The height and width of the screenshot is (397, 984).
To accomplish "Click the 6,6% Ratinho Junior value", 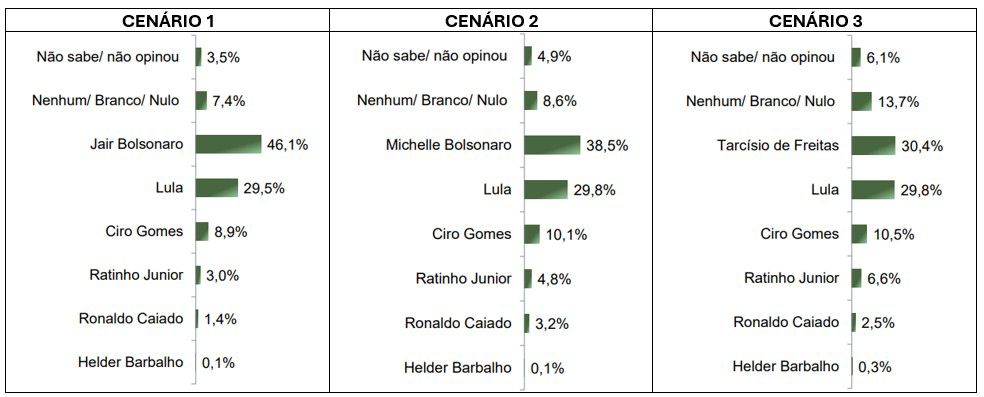I will point(884,279).
